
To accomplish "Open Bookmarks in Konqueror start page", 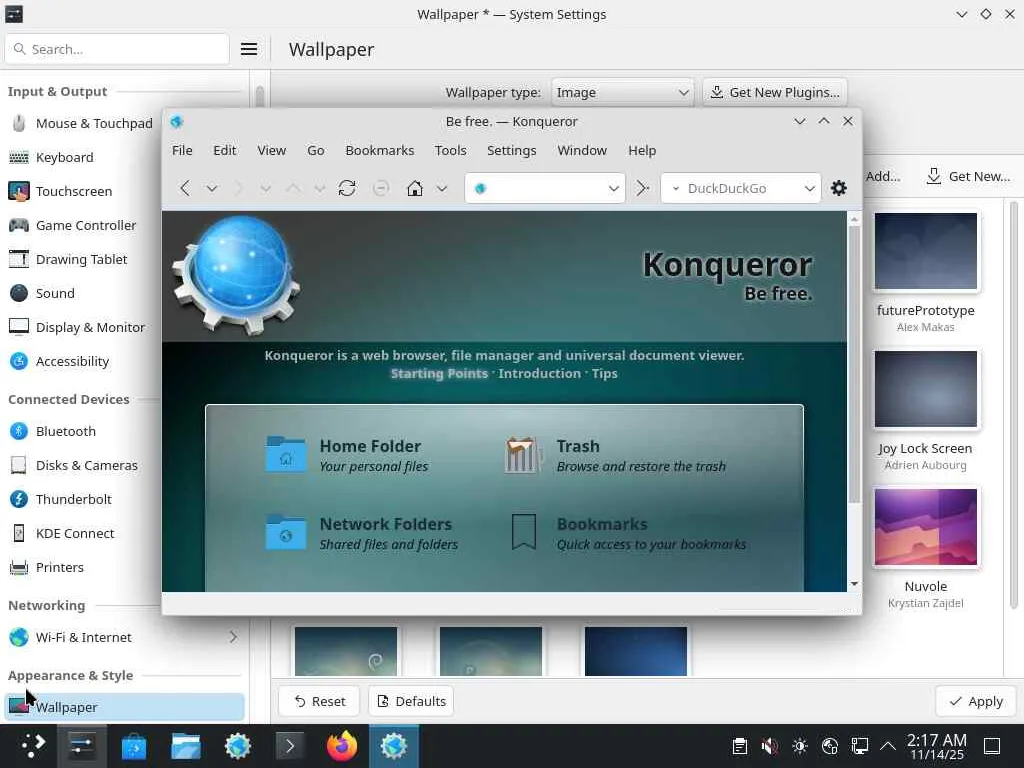I will click(x=523, y=532).
